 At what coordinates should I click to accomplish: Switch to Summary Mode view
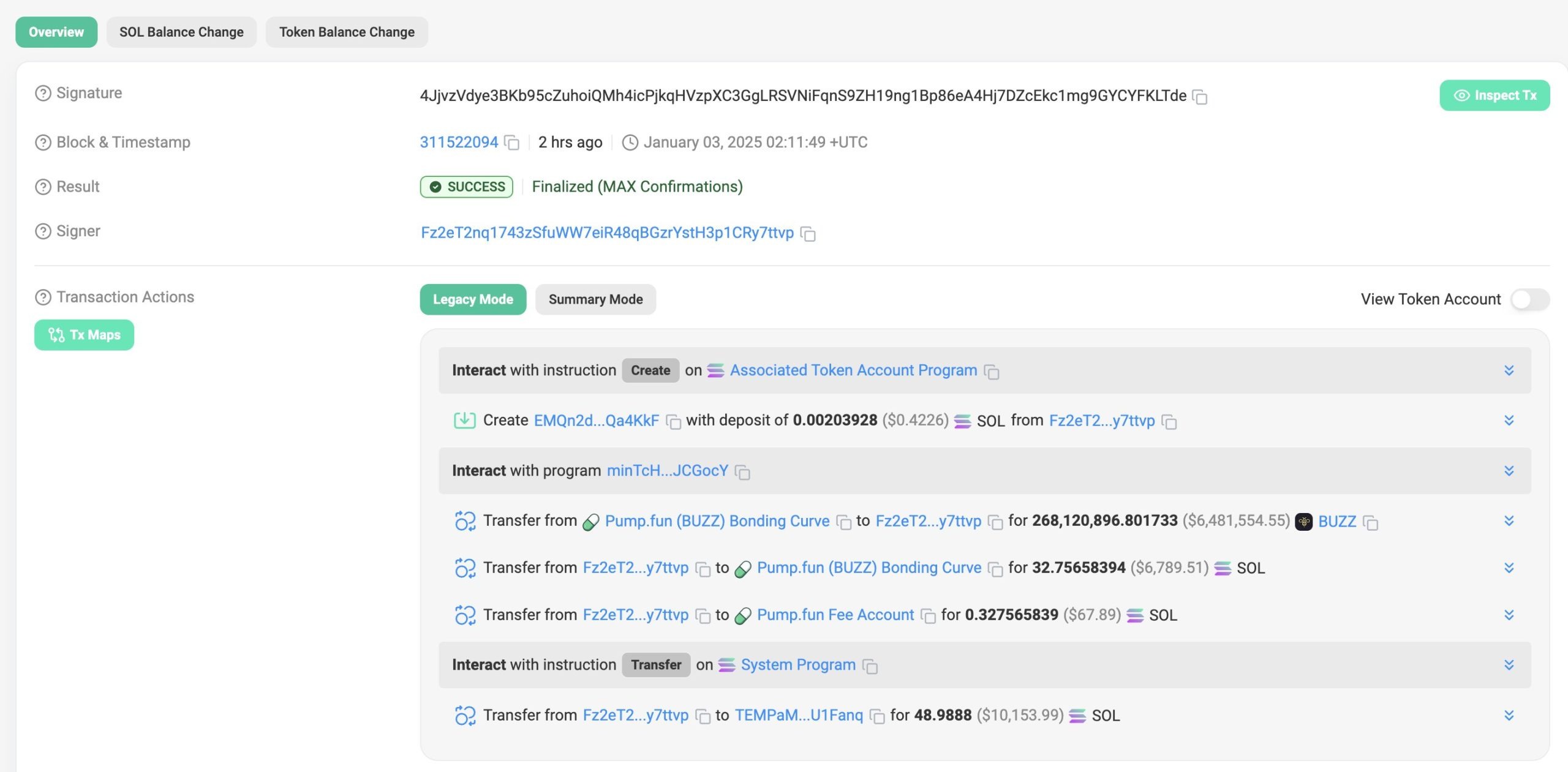point(595,299)
